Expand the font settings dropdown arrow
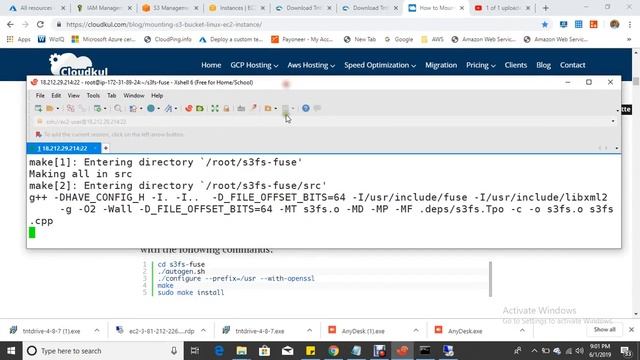This screenshot has height=360, width=640. point(176,109)
